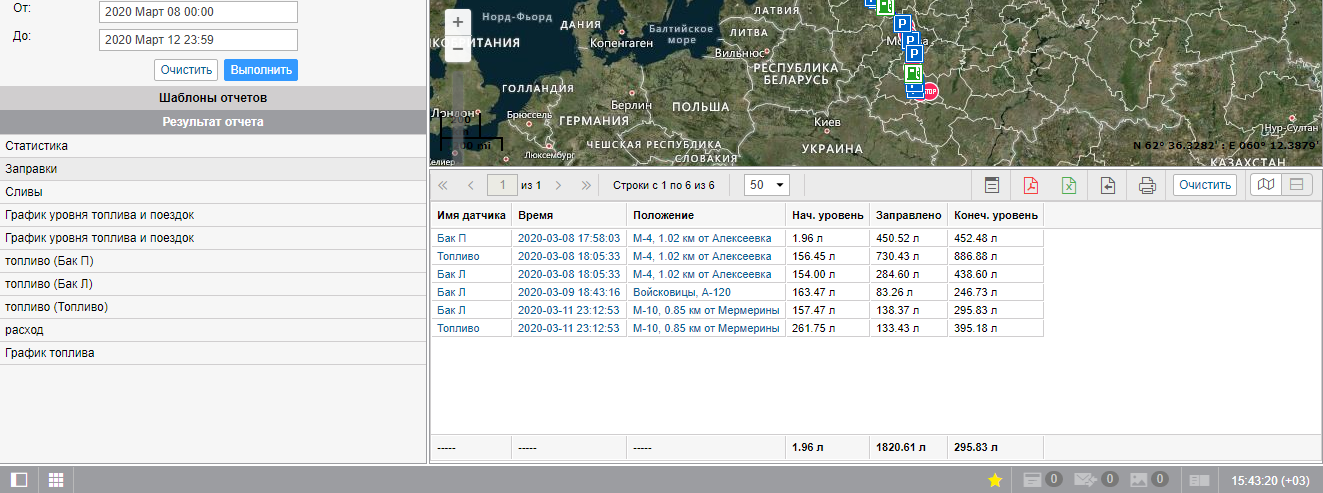The width and height of the screenshot is (1323, 493).
Task: Collapse the Результат отчета section header
Action: pos(213,122)
